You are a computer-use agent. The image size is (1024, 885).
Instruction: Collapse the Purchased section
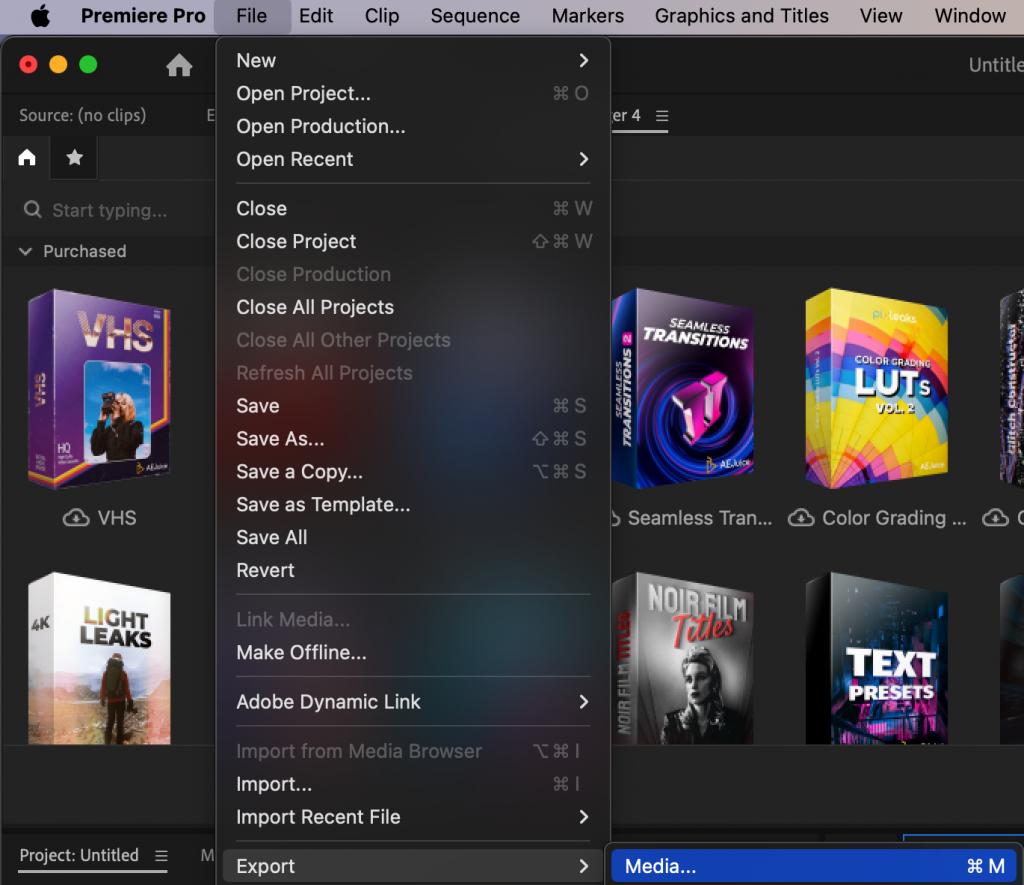[x=24, y=251]
